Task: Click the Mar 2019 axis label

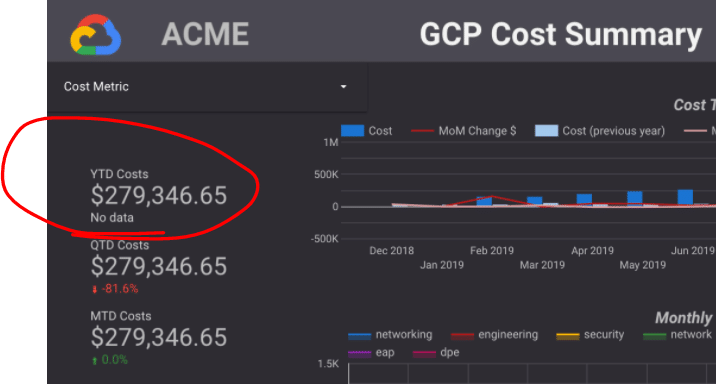Action: (542, 265)
